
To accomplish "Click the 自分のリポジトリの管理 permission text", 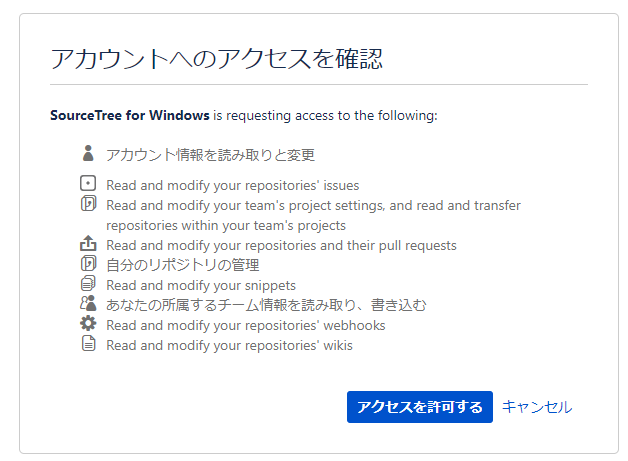I will click(183, 265).
